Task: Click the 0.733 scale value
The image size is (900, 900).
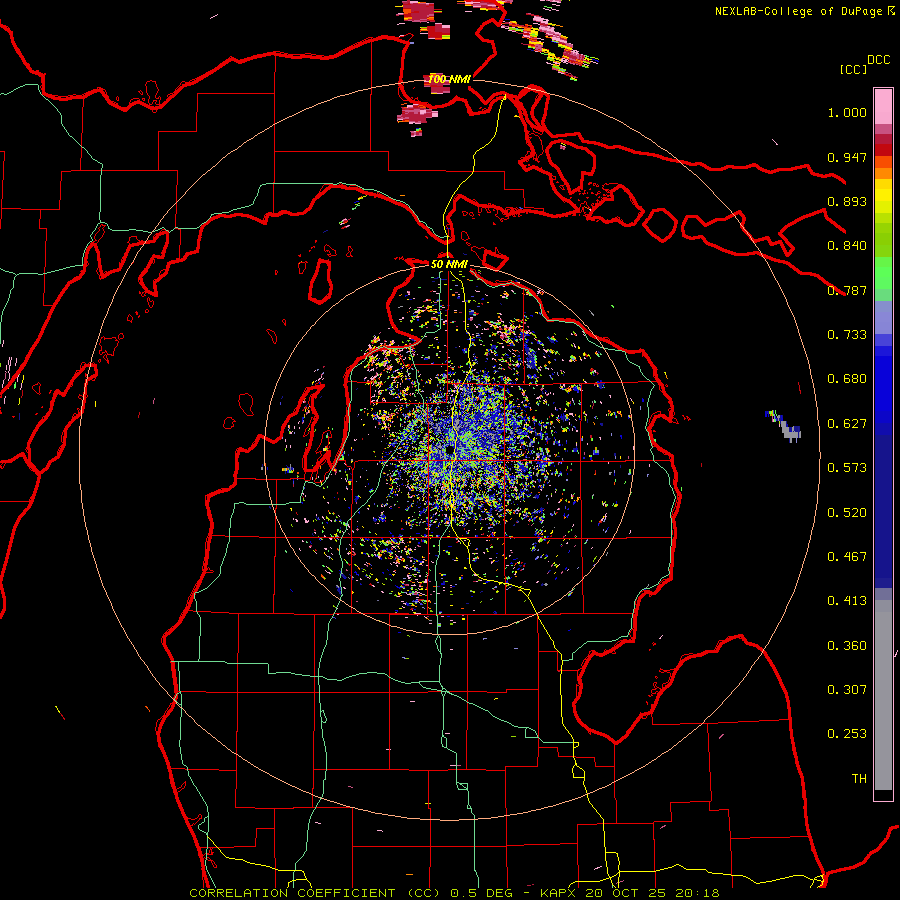Action: point(847,335)
